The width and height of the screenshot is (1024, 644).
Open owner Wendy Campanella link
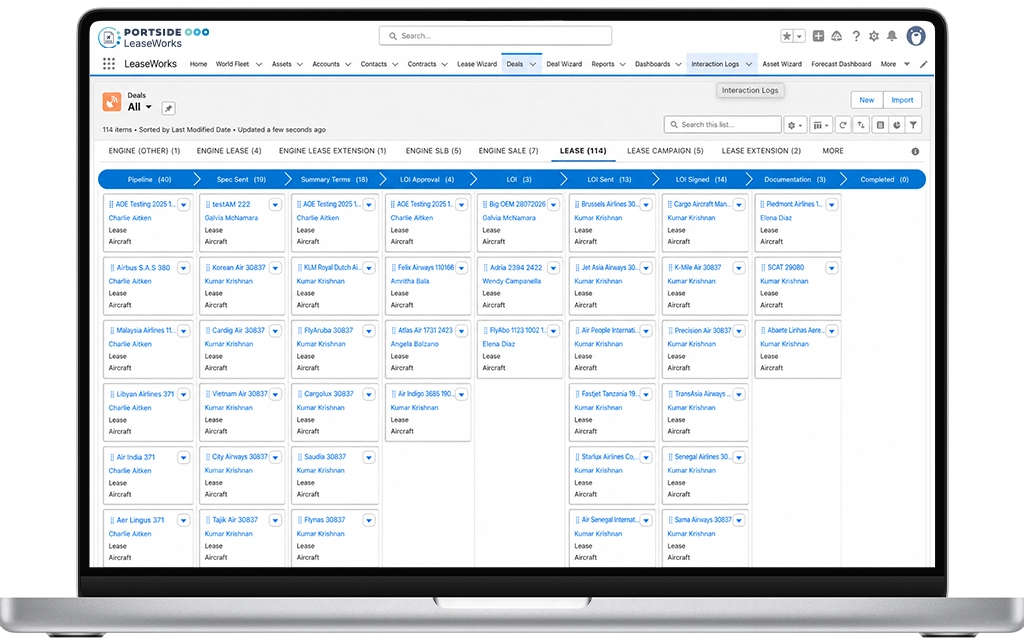pyautogui.click(x=511, y=282)
